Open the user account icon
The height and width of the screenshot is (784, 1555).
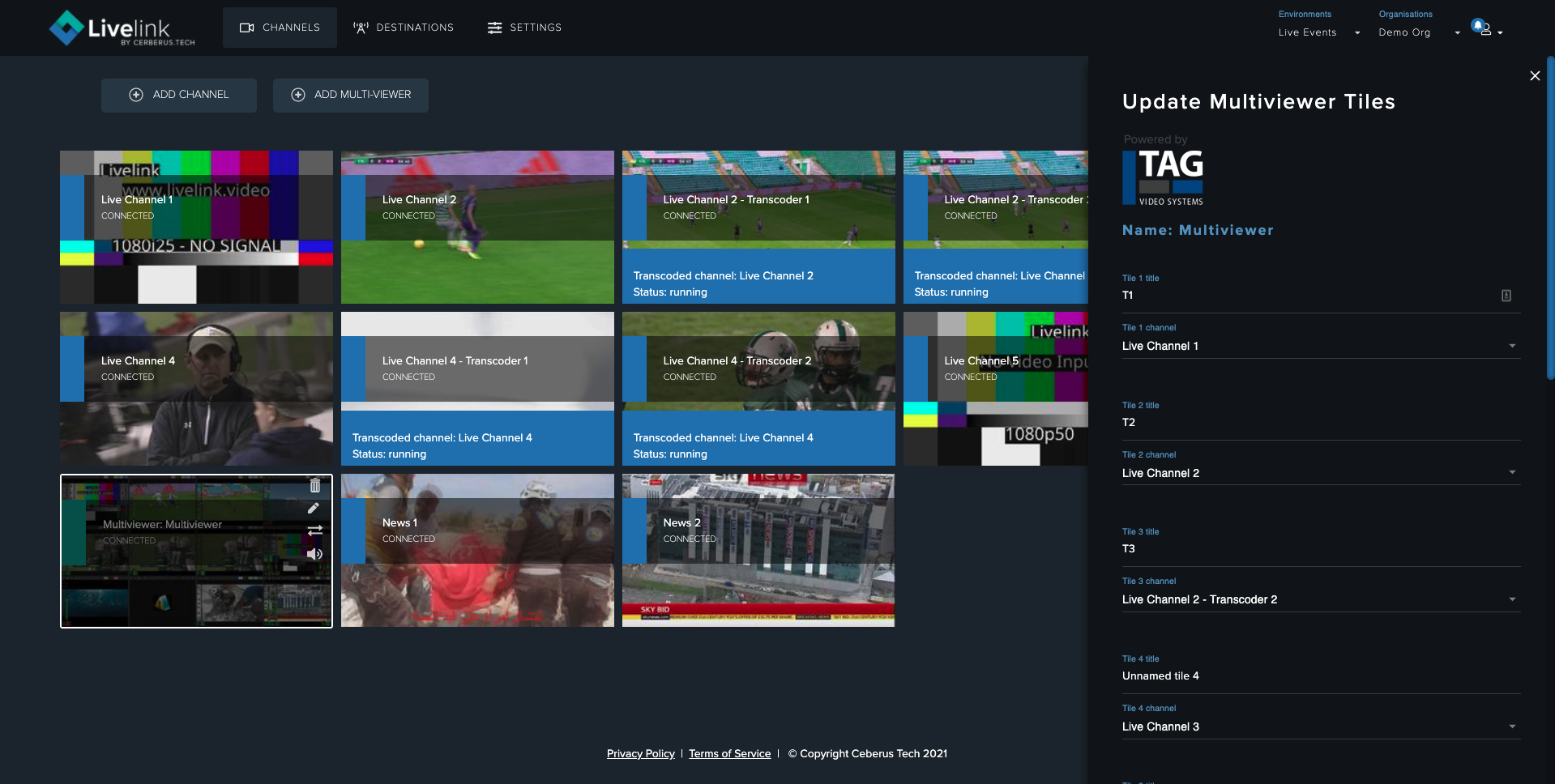point(1486,28)
